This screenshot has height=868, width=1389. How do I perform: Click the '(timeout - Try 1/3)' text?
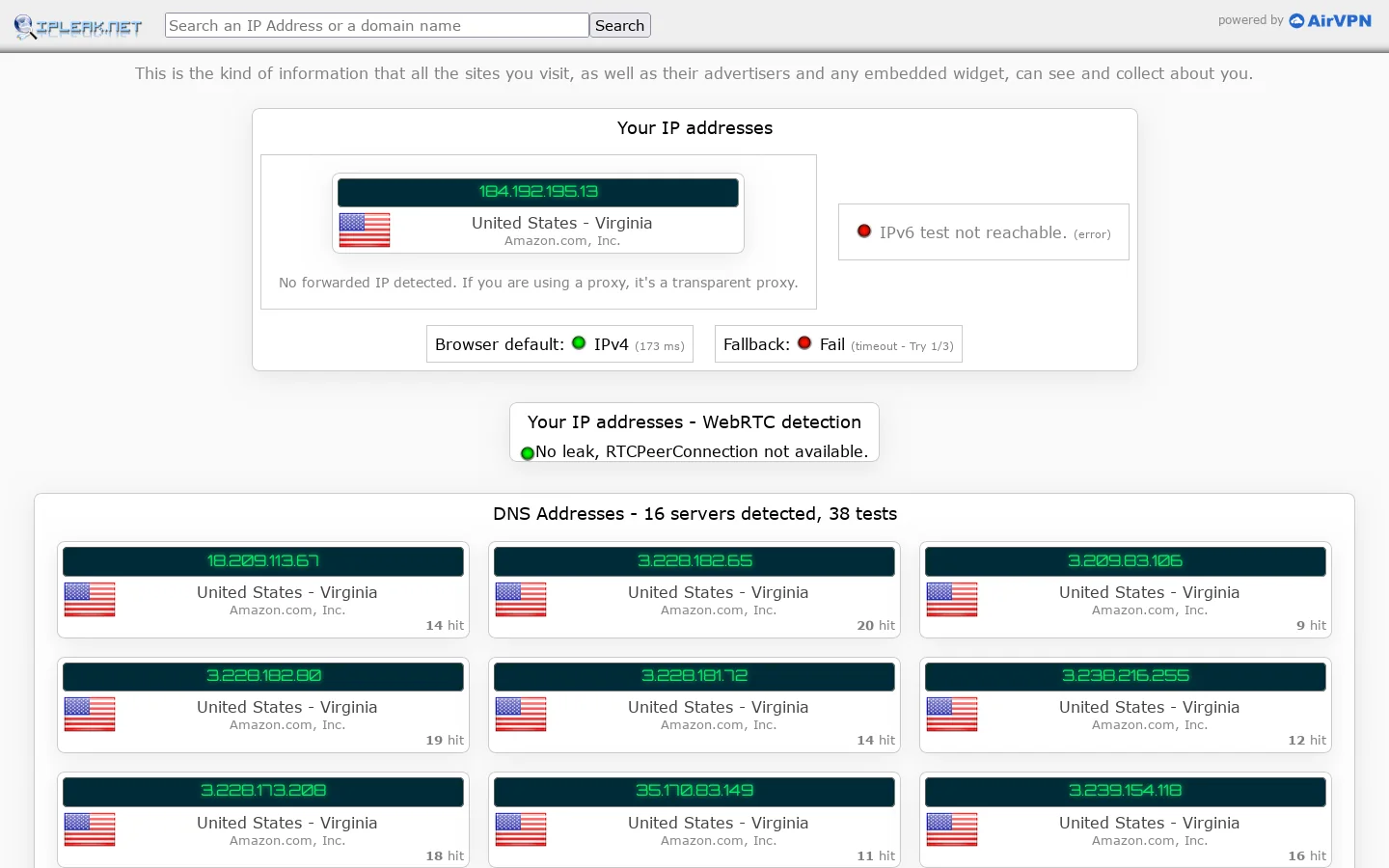point(902,346)
